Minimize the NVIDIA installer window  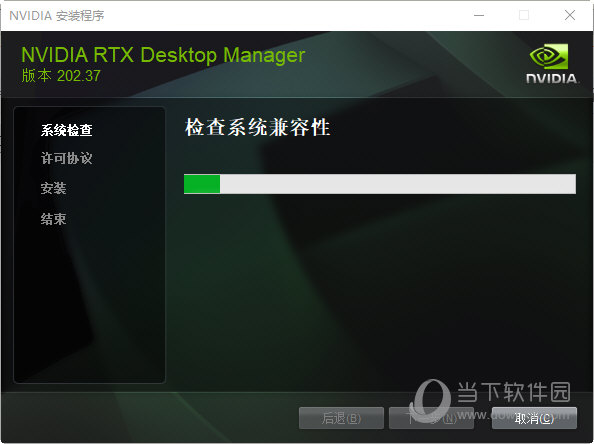pyautogui.click(x=479, y=16)
